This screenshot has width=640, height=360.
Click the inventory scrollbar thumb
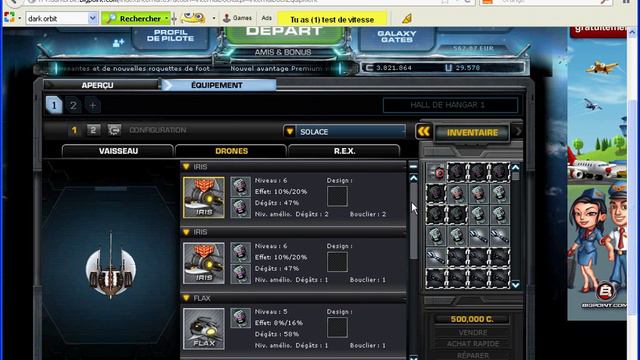tap(516, 176)
